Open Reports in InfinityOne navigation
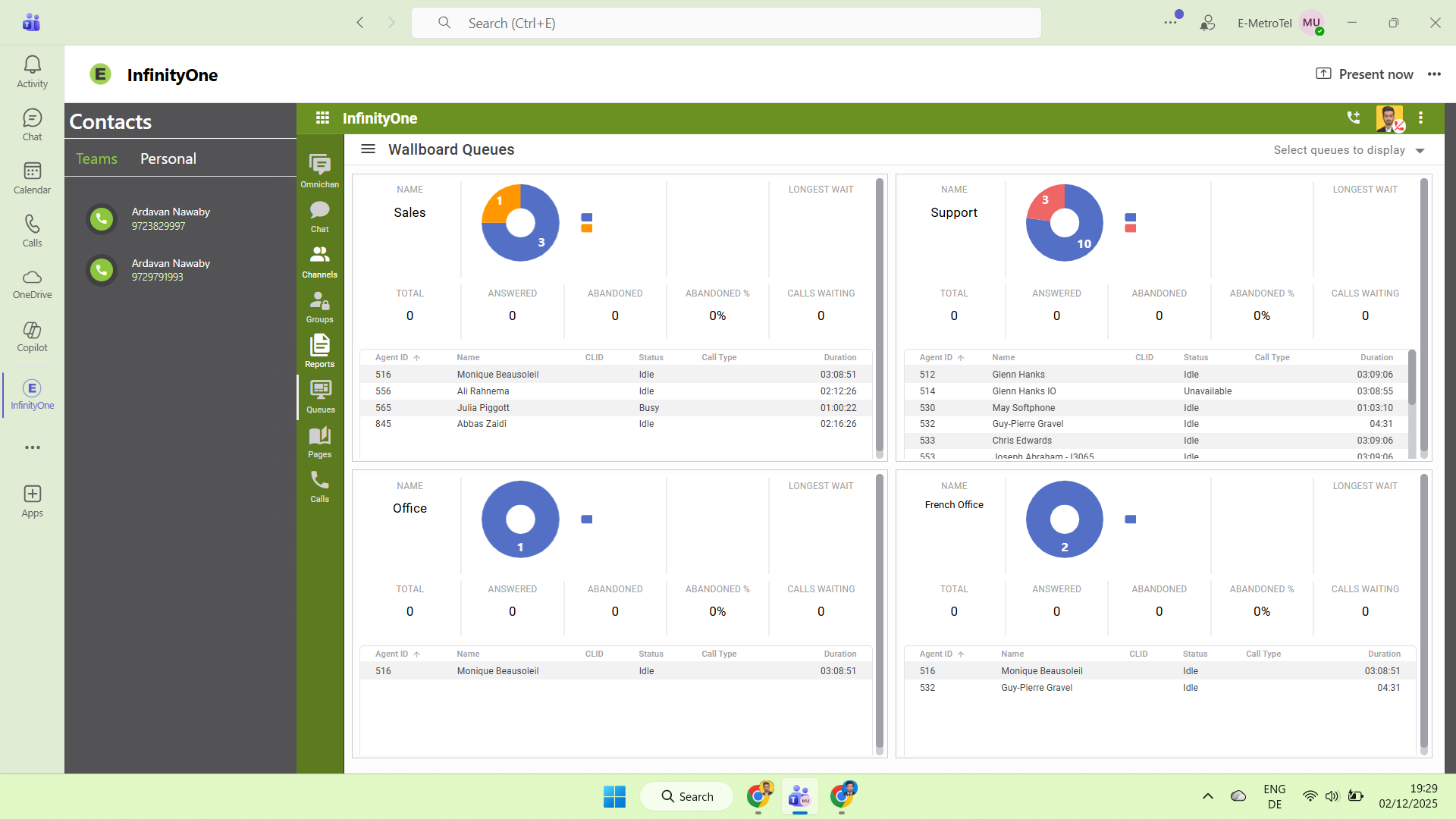The width and height of the screenshot is (1456, 819). 320,352
